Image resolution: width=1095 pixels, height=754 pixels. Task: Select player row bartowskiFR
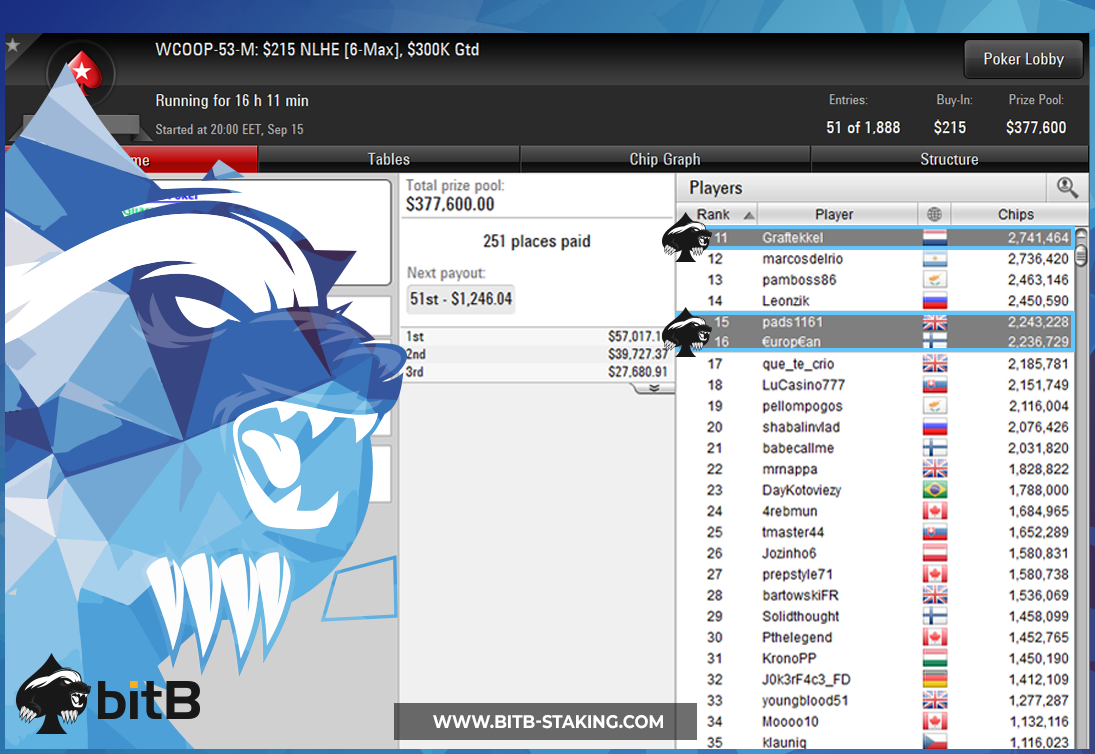click(876, 595)
